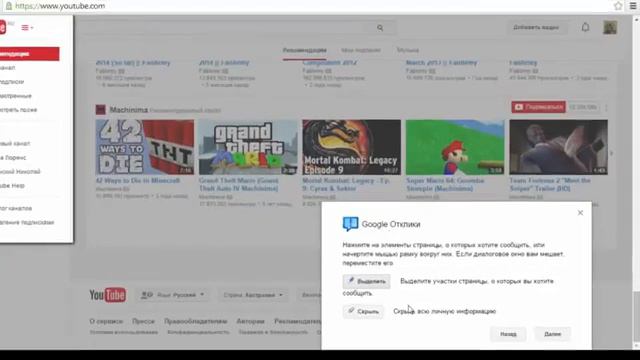Image resolution: width=640 pixels, height=360 pixels.
Task: Click the search magnifier icon
Action: pyautogui.click(x=380, y=28)
